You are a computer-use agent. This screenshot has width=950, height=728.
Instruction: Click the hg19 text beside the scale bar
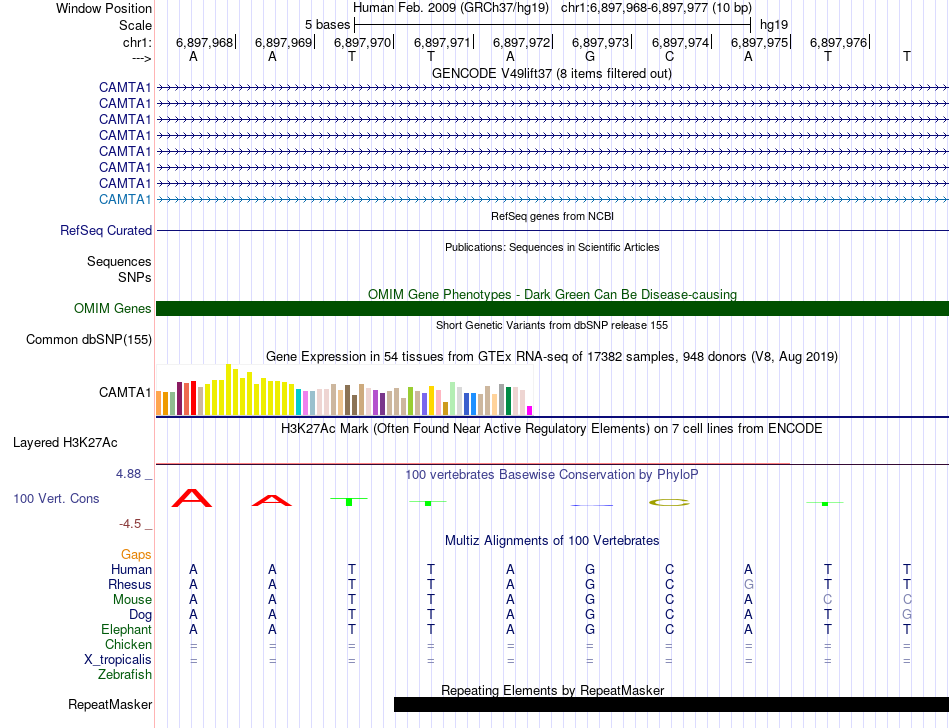774,25
